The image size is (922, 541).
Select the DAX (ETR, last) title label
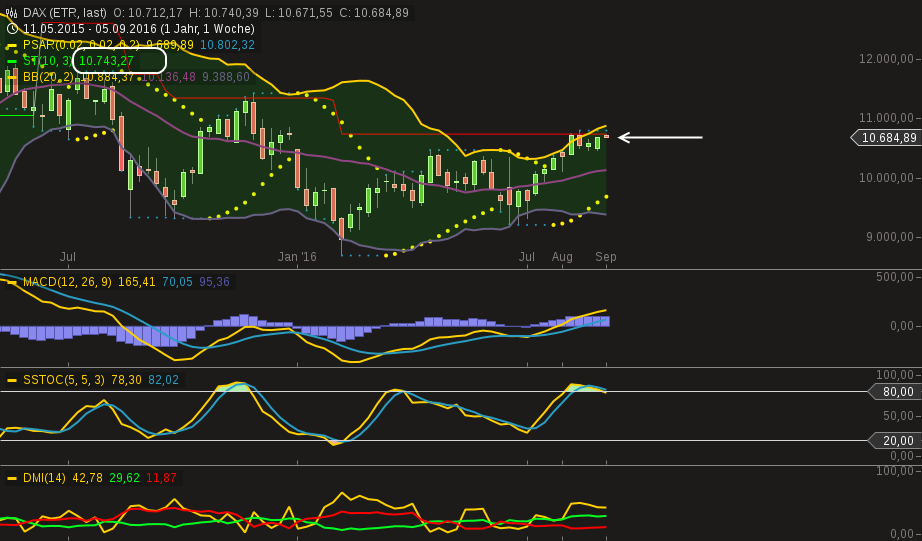click(65, 12)
